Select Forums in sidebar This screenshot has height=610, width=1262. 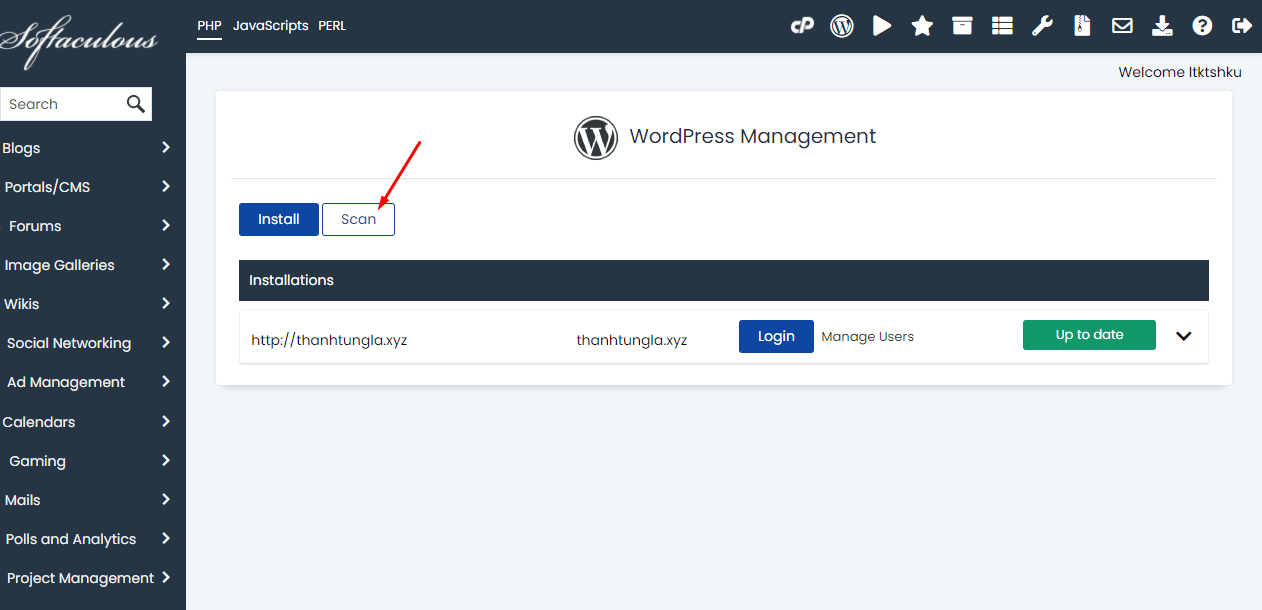pyautogui.click(x=35, y=226)
